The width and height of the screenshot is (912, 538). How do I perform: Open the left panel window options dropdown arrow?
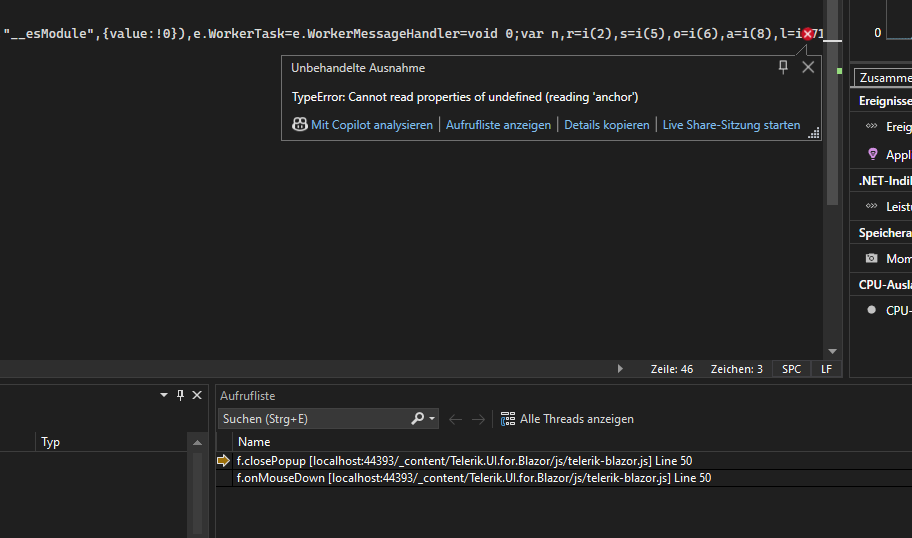(164, 396)
